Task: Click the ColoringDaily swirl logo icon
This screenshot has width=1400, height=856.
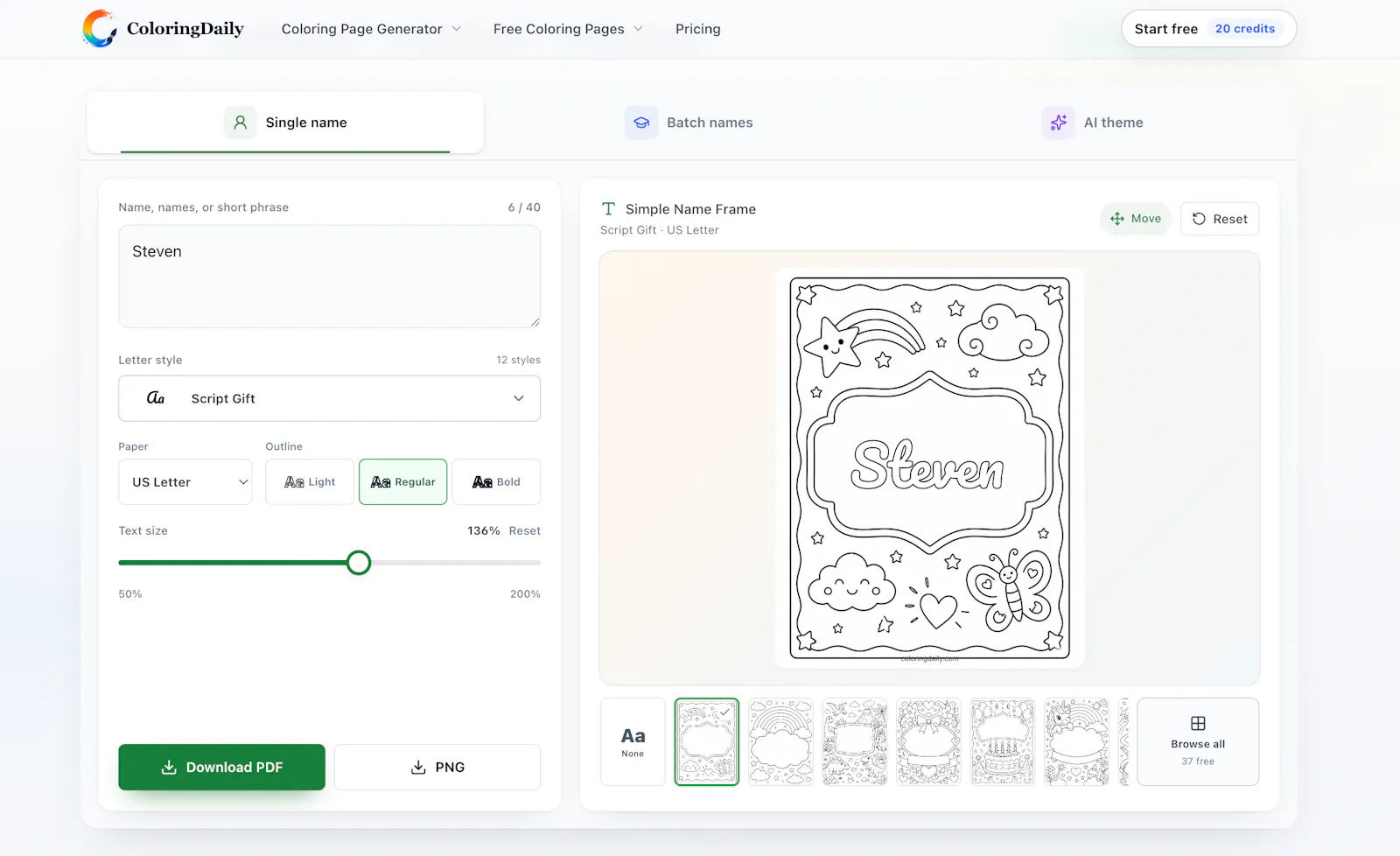Action: click(x=100, y=29)
